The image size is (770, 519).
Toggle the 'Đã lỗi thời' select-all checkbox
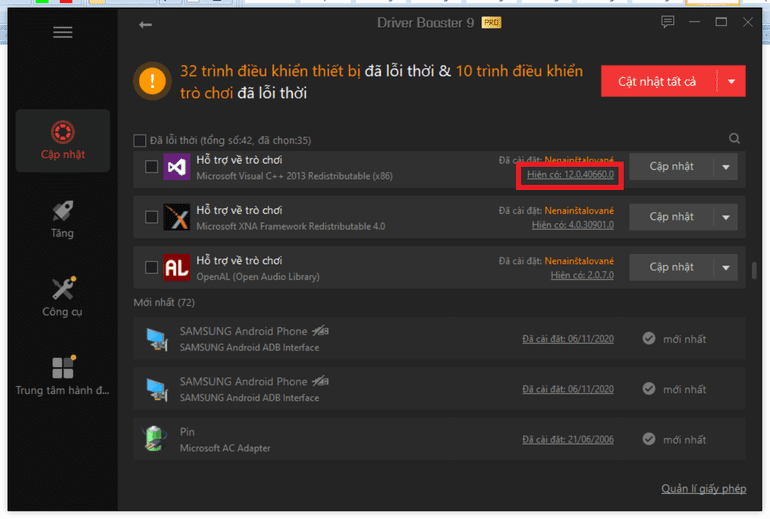(x=140, y=140)
